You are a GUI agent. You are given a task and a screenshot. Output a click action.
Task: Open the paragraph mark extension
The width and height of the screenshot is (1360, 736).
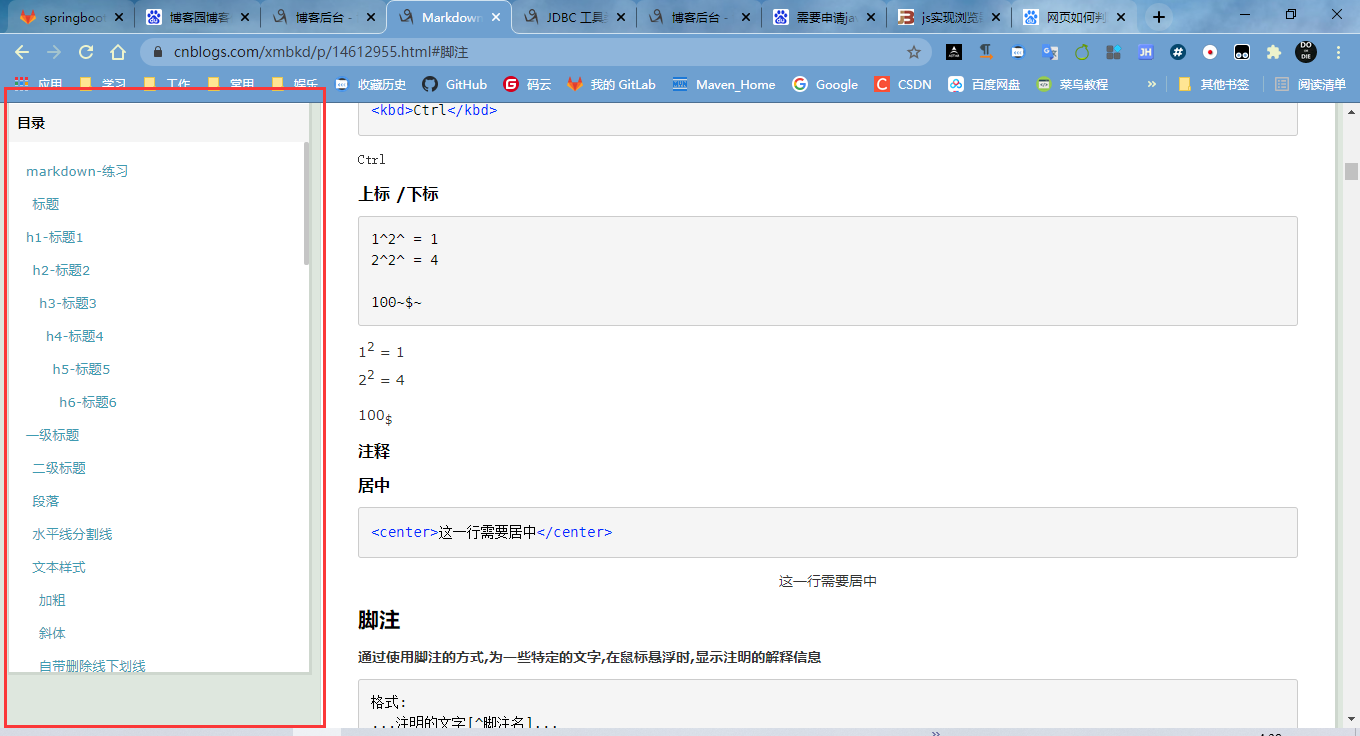click(x=985, y=52)
